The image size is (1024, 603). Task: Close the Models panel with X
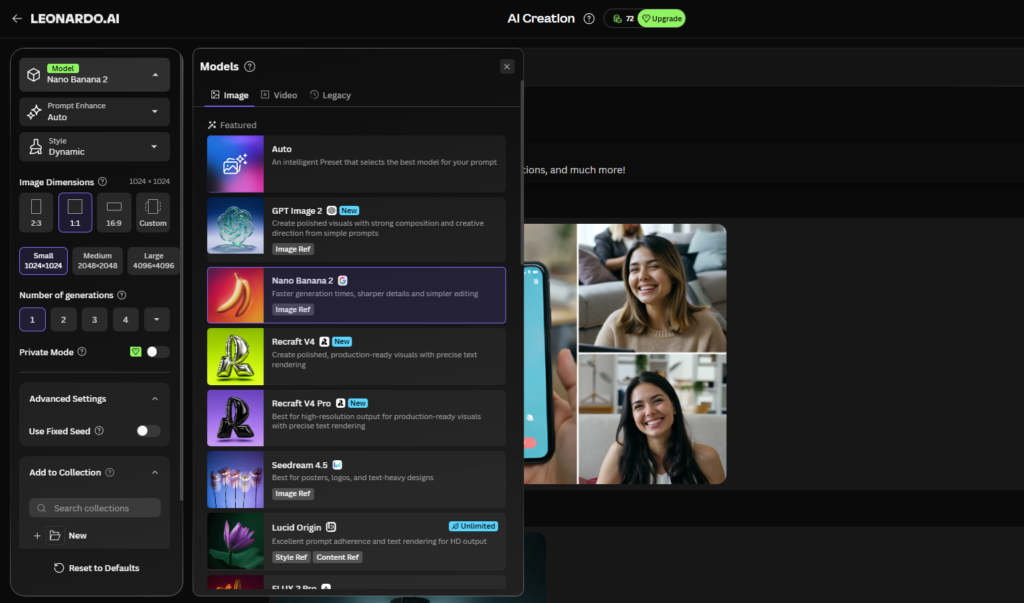tap(507, 67)
